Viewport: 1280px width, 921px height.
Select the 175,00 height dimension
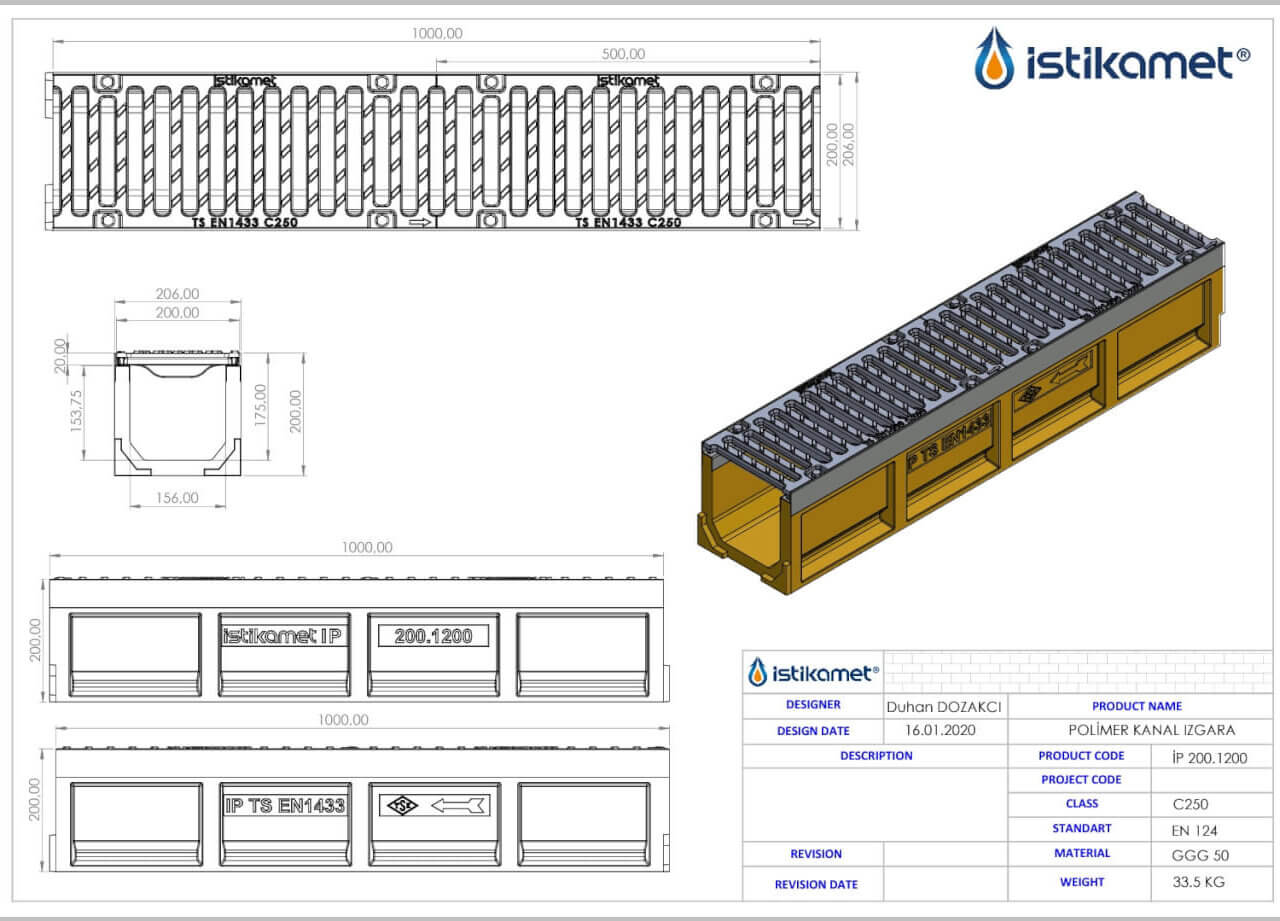(261, 404)
